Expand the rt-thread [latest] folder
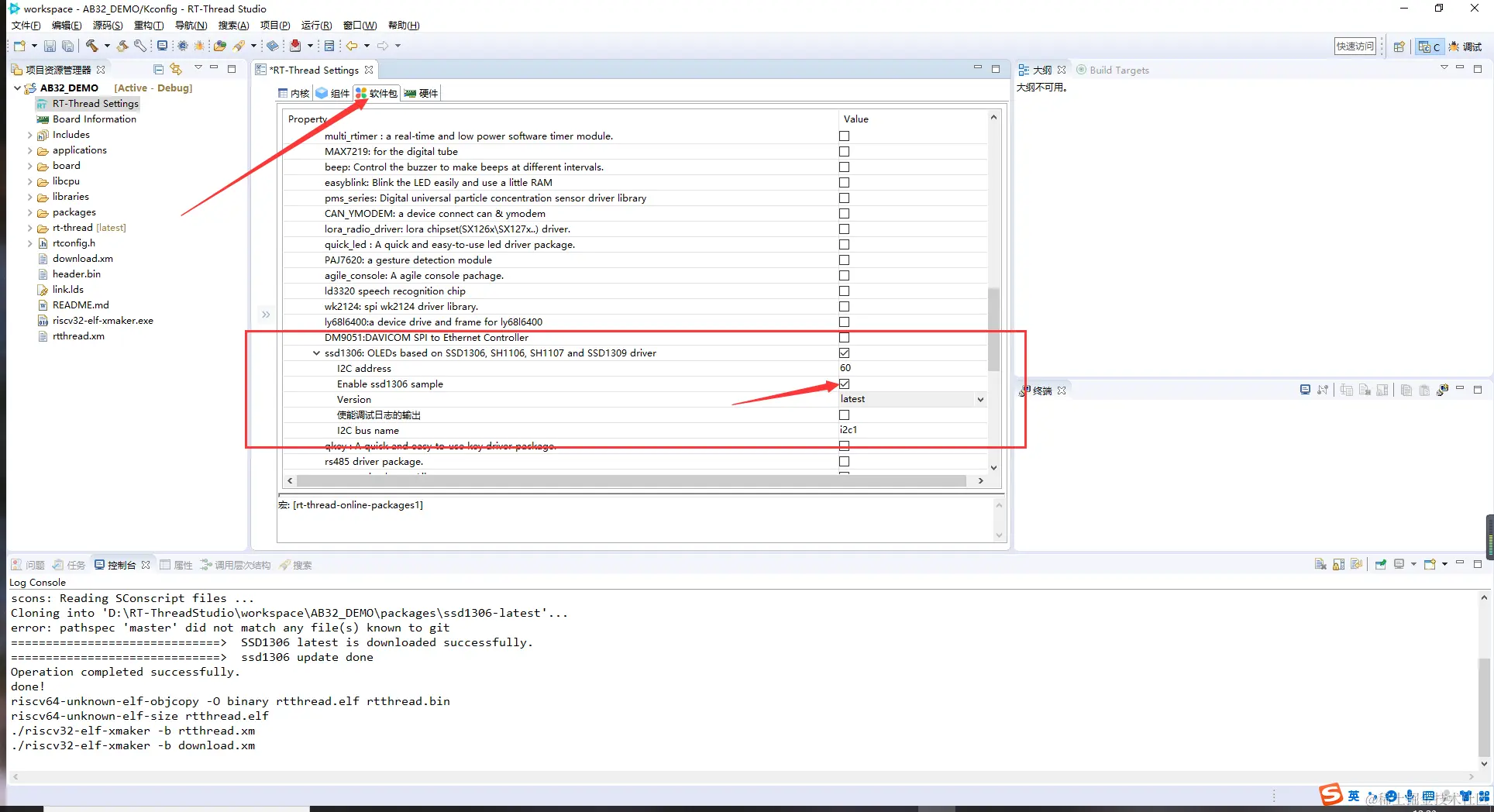Image resolution: width=1494 pixels, height=812 pixels. (30, 228)
